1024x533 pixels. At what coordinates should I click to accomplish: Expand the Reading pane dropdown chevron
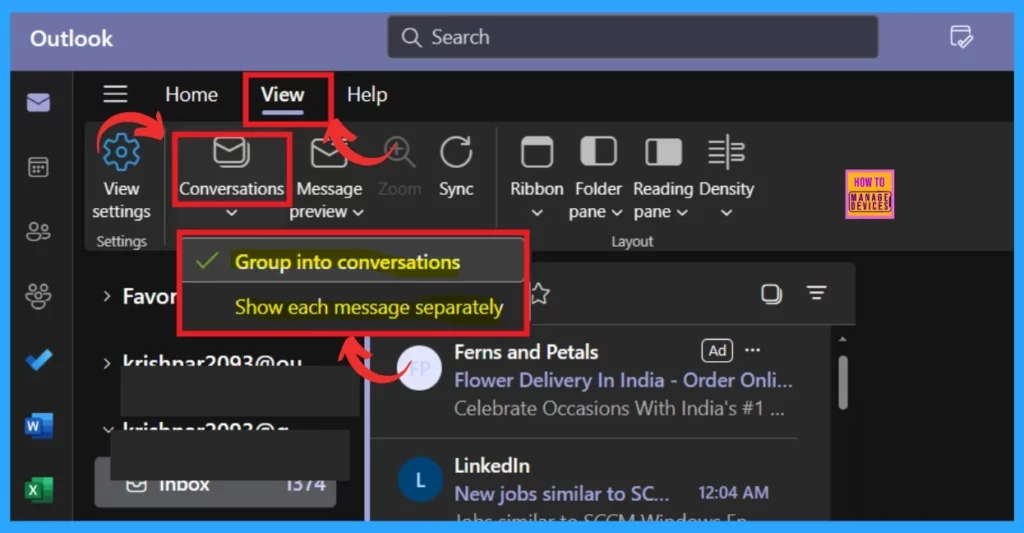click(682, 212)
